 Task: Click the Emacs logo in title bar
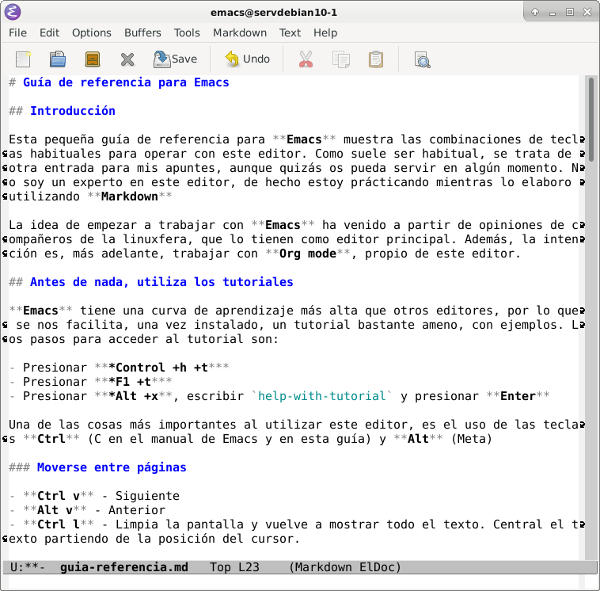pyautogui.click(x=13, y=12)
